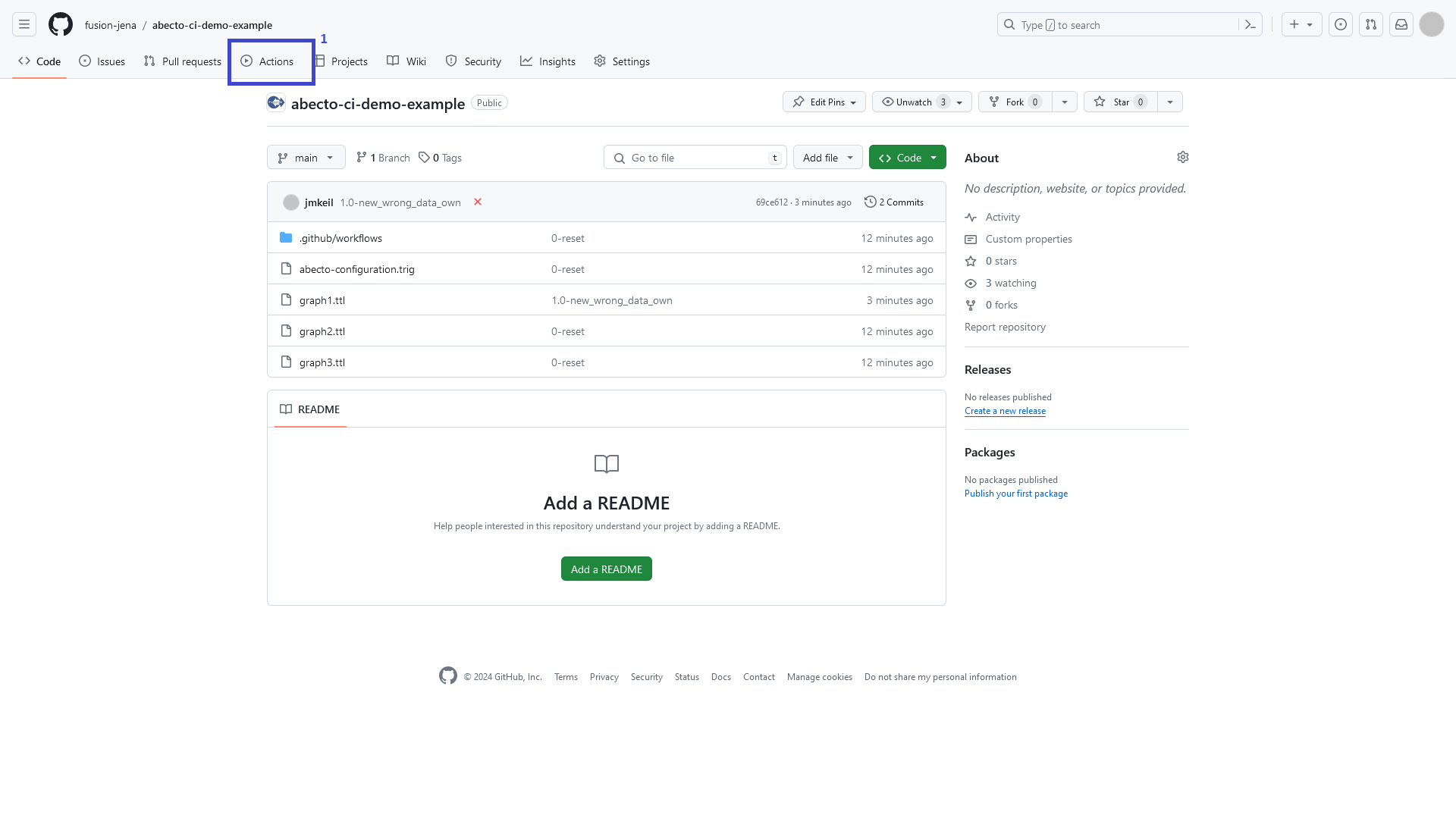Click the repository owner avatar icon
1456x815 pixels.
coord(276,102)
